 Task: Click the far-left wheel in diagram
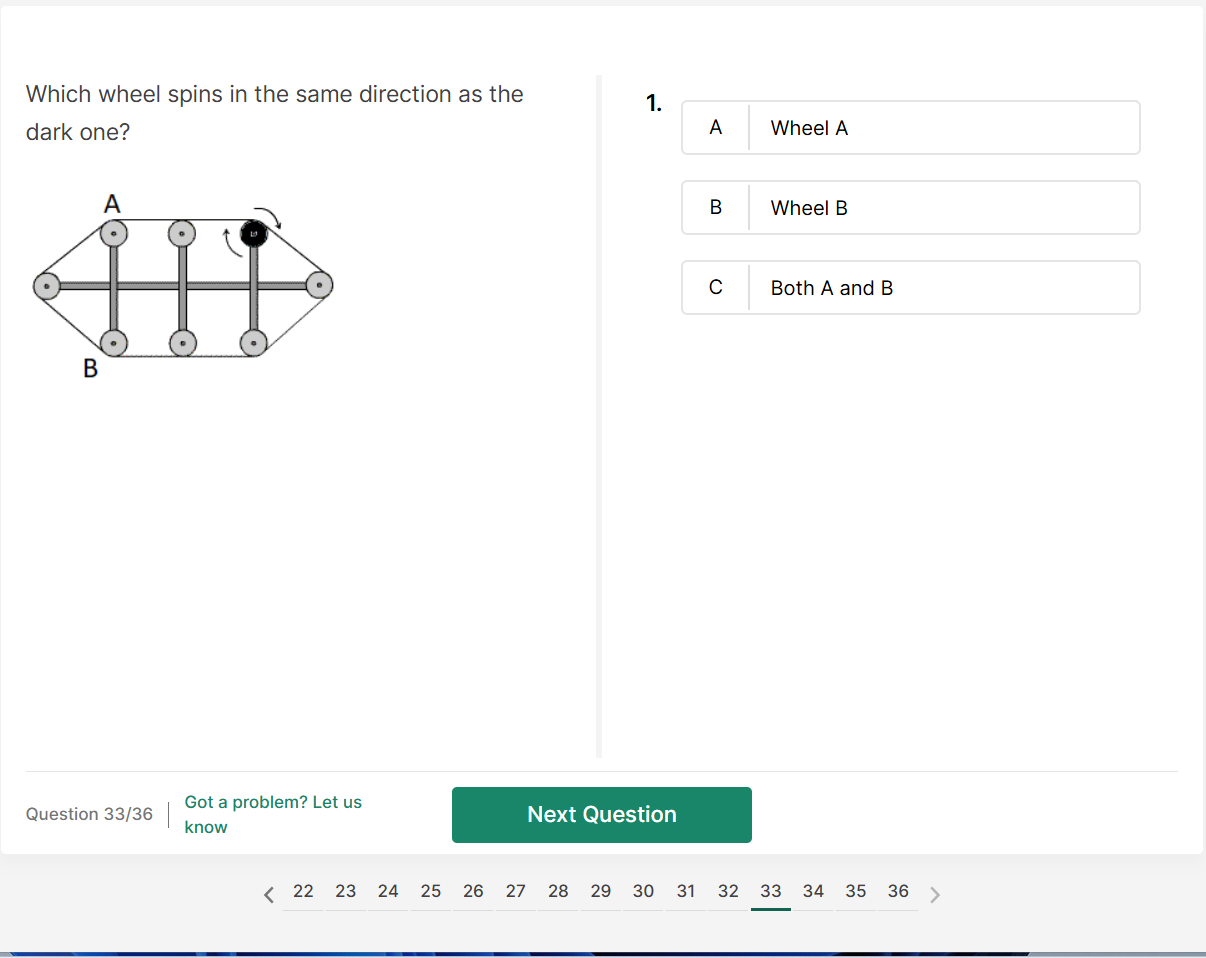pyautogui.click(x=46, y=287)
